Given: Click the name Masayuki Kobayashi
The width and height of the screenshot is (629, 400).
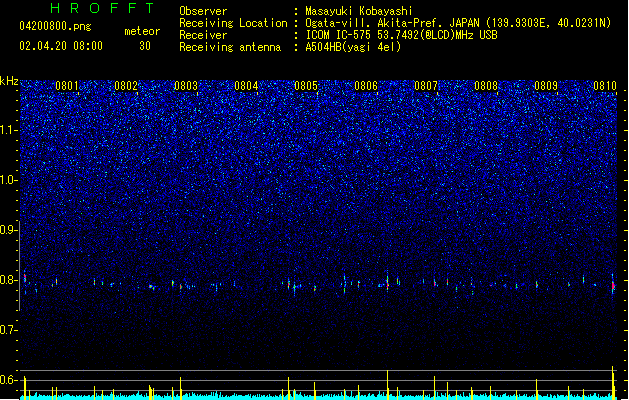Looking at the screenshot, I should point(359,11).
